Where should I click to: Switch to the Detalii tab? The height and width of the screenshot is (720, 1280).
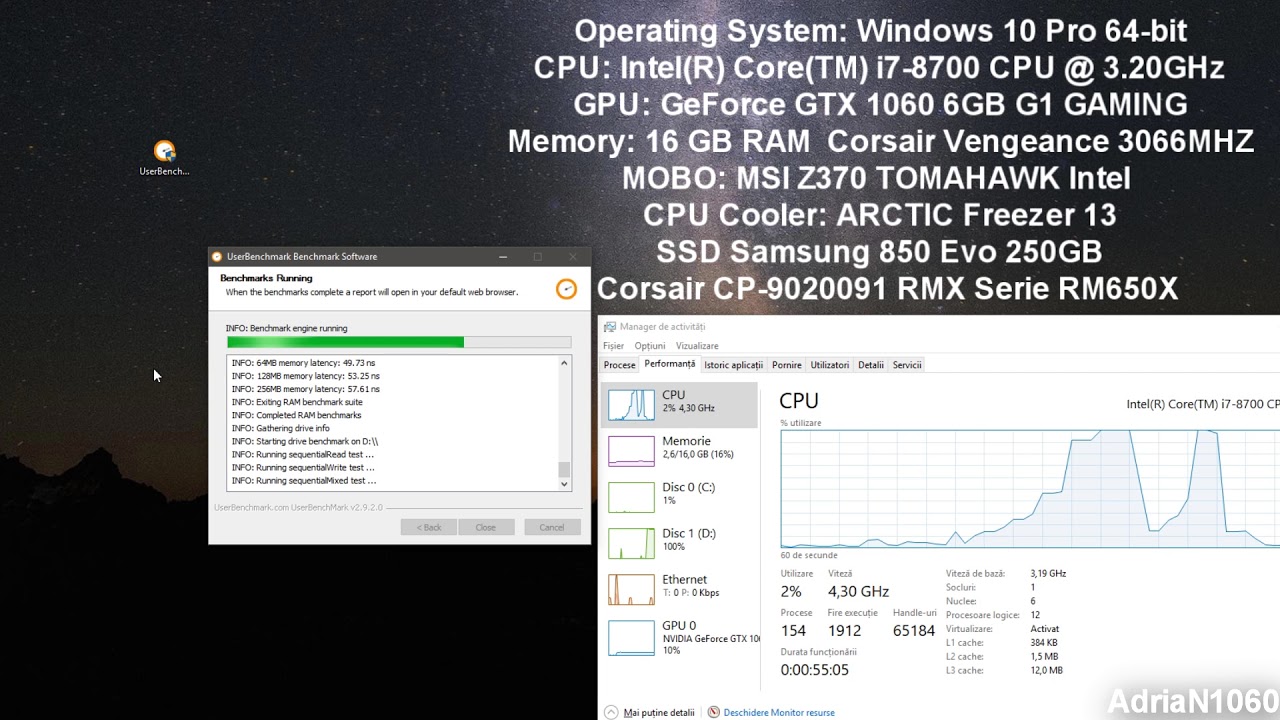coord(871,365)
